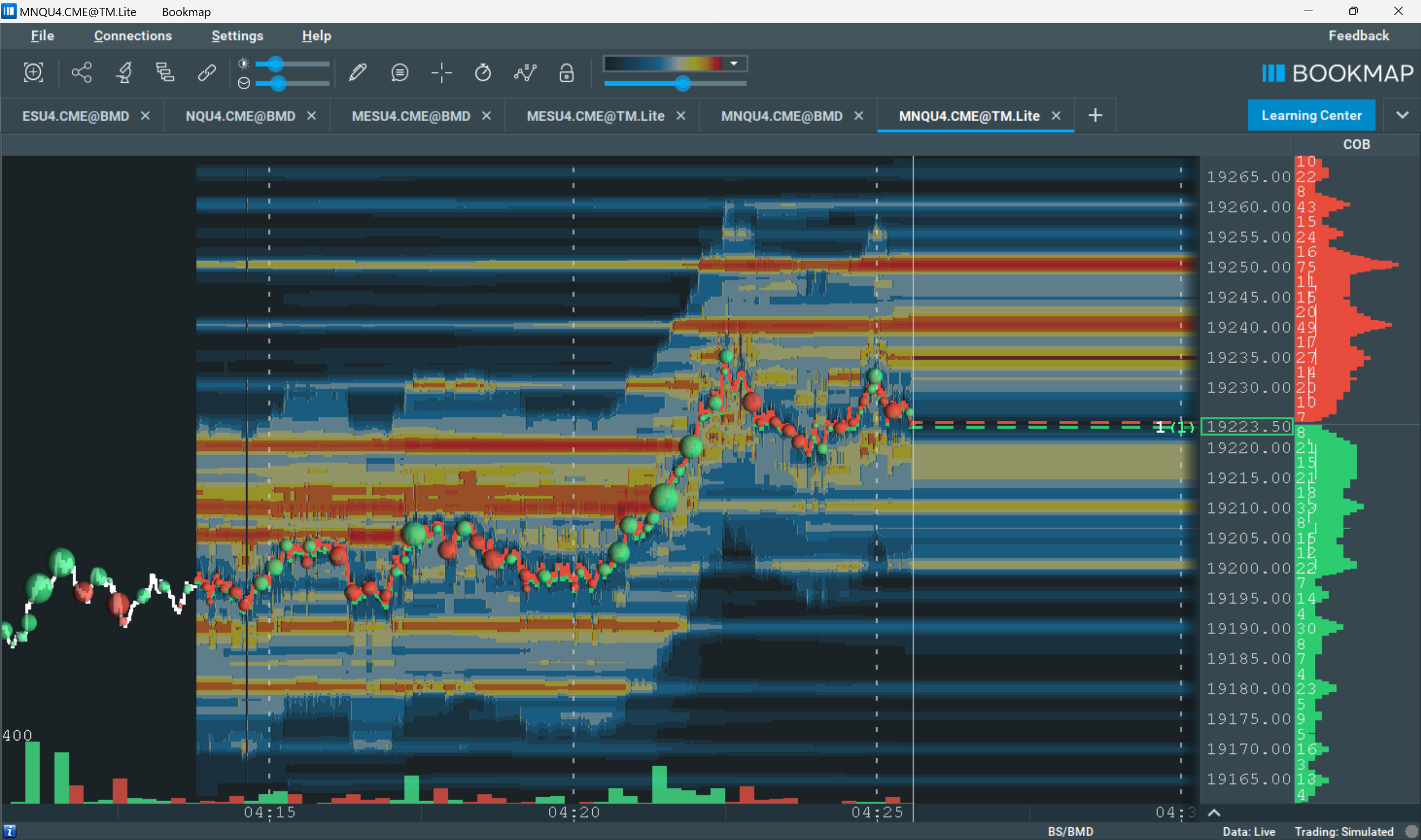Click the COB column header
Screen dimensions: 1421x840
[x=1357, y=144]
